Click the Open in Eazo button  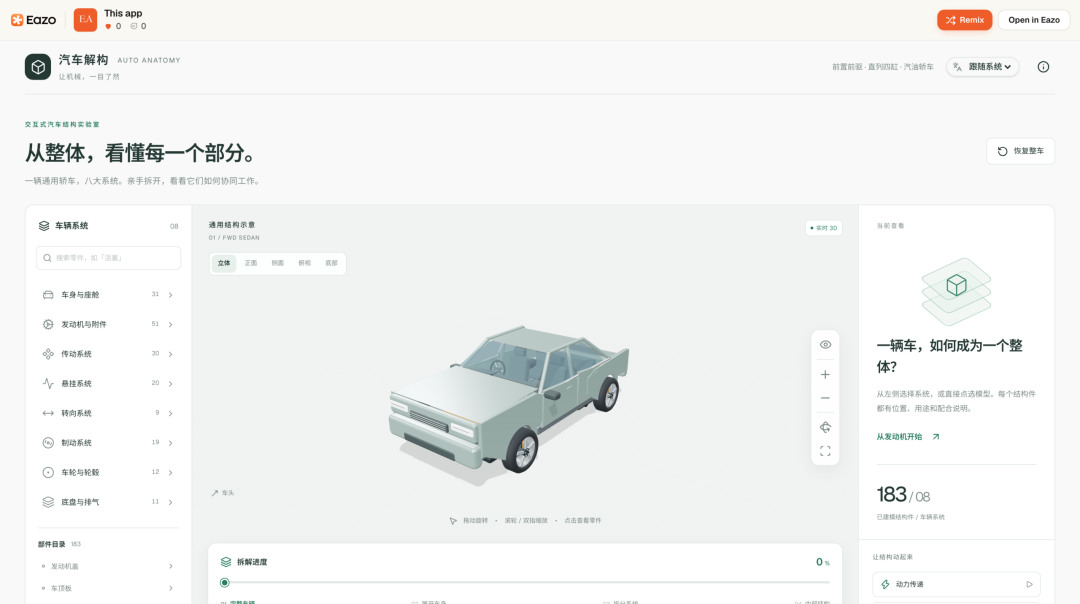[x=1034, y=20]
